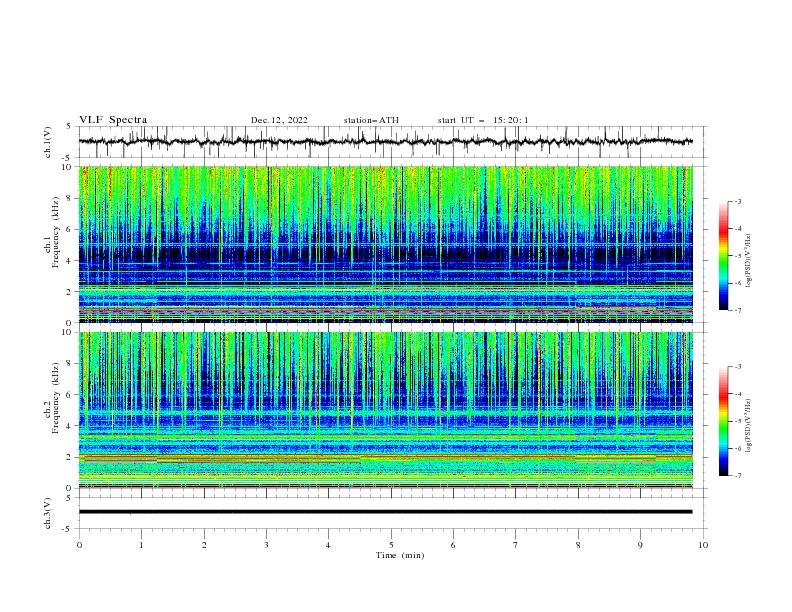Click the "-4" tick on ch.1 colorbar
792x612 pixels.
(737, 229)
